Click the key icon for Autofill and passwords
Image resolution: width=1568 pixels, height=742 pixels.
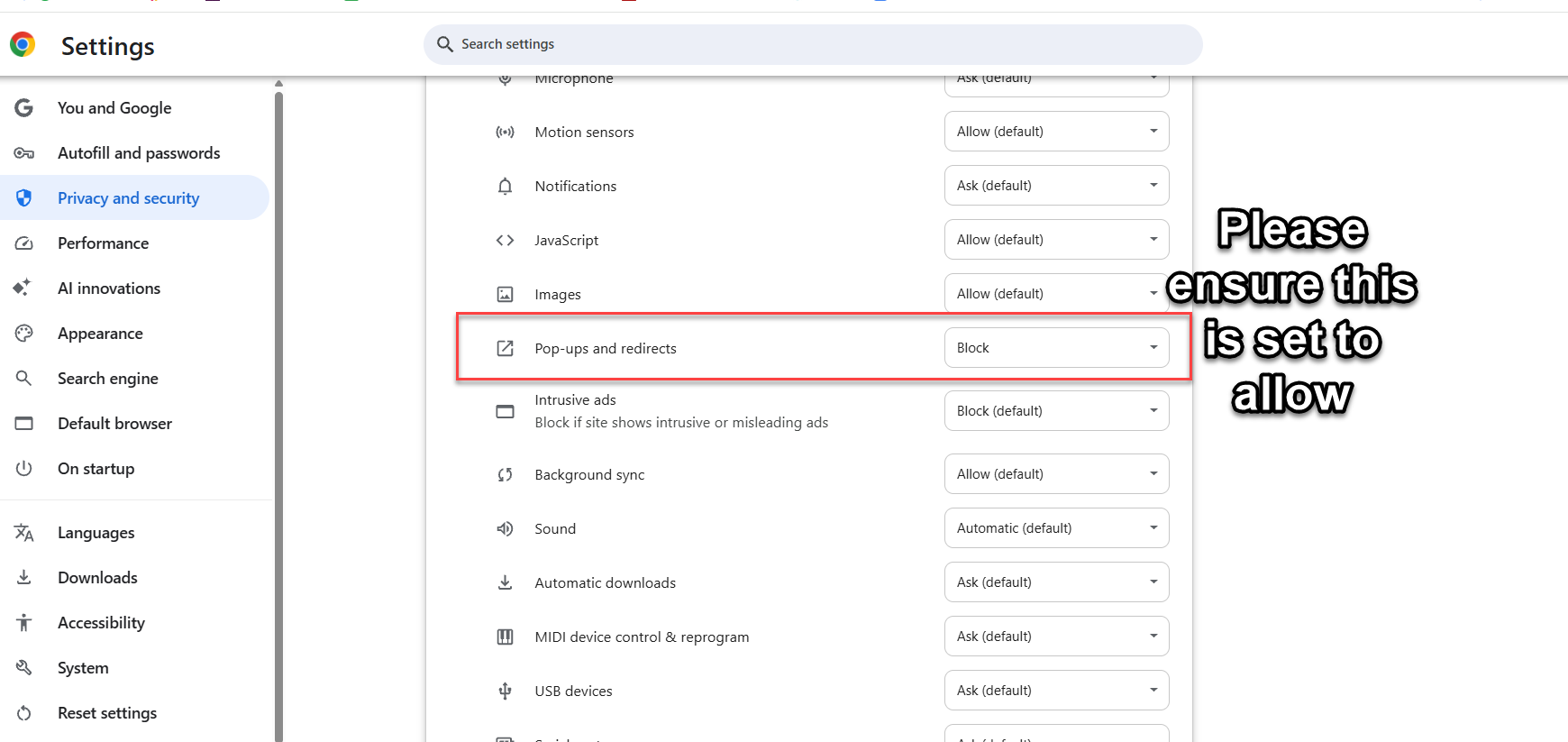pos(24,153)
